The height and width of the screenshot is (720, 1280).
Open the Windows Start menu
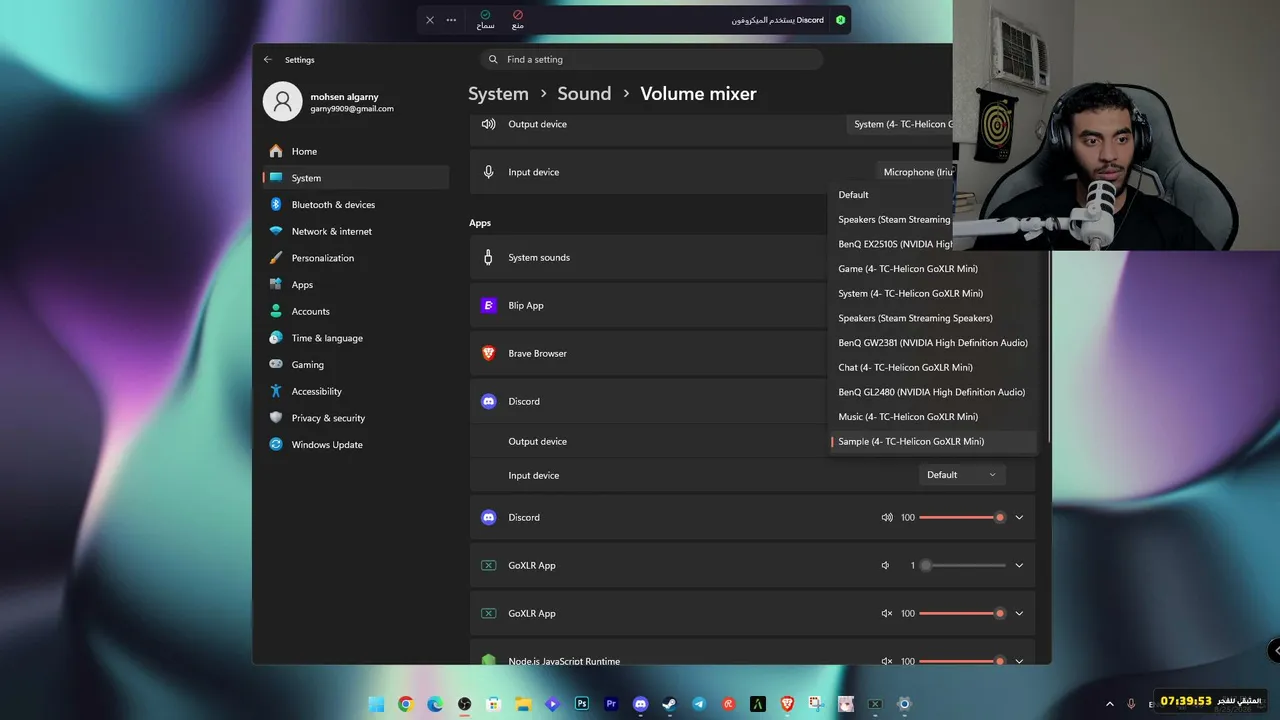pyautogui.click(x=376, y=704)
